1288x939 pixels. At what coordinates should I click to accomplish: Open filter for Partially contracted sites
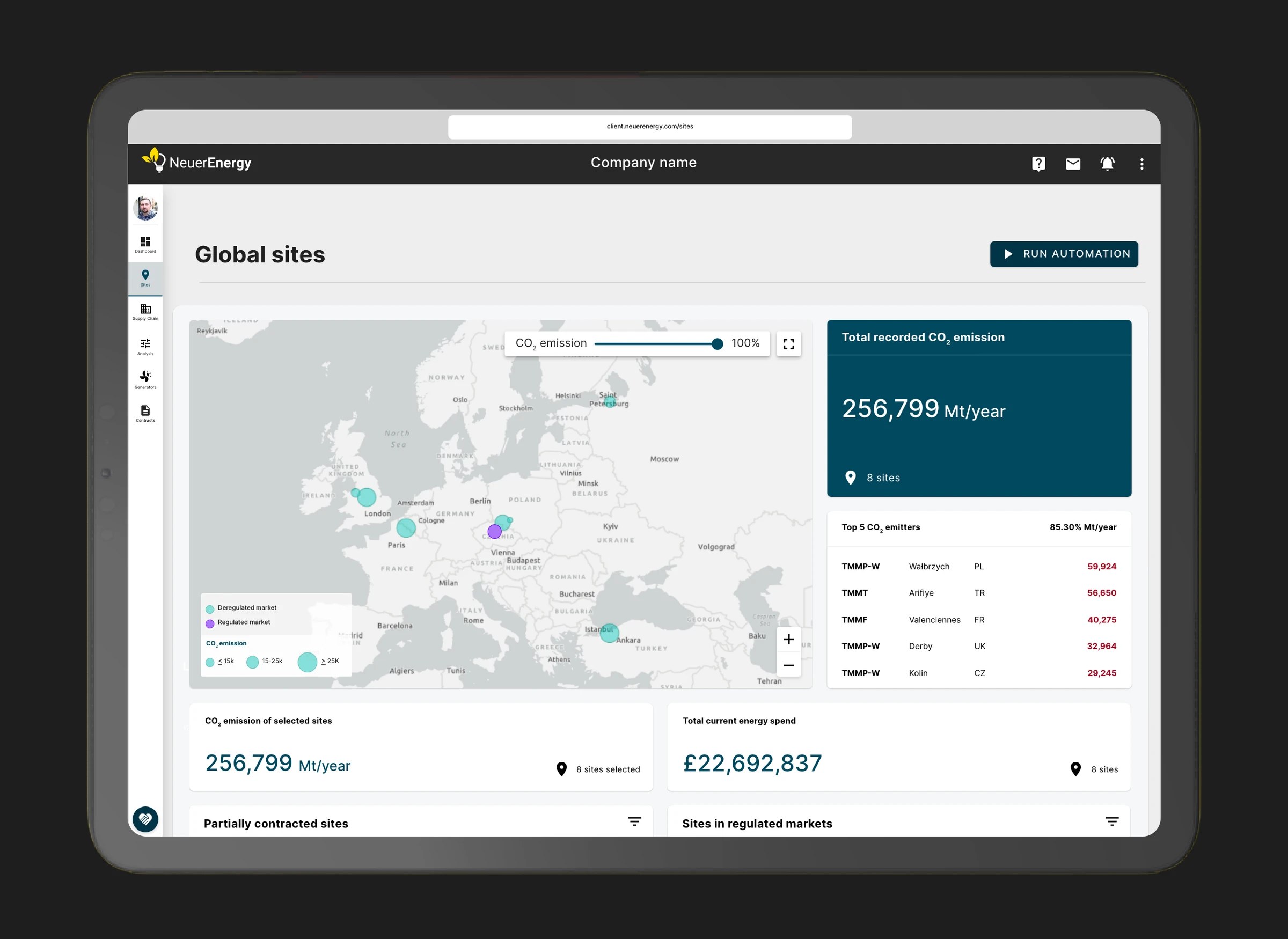[x=634, y=821]
